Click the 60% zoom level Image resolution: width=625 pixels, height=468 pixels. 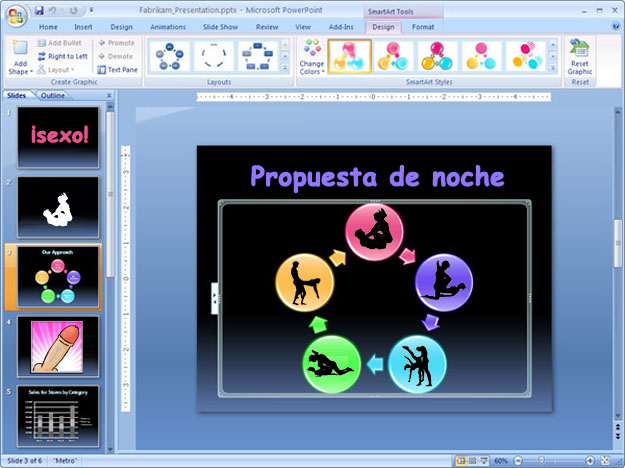(x=501, y=461)
